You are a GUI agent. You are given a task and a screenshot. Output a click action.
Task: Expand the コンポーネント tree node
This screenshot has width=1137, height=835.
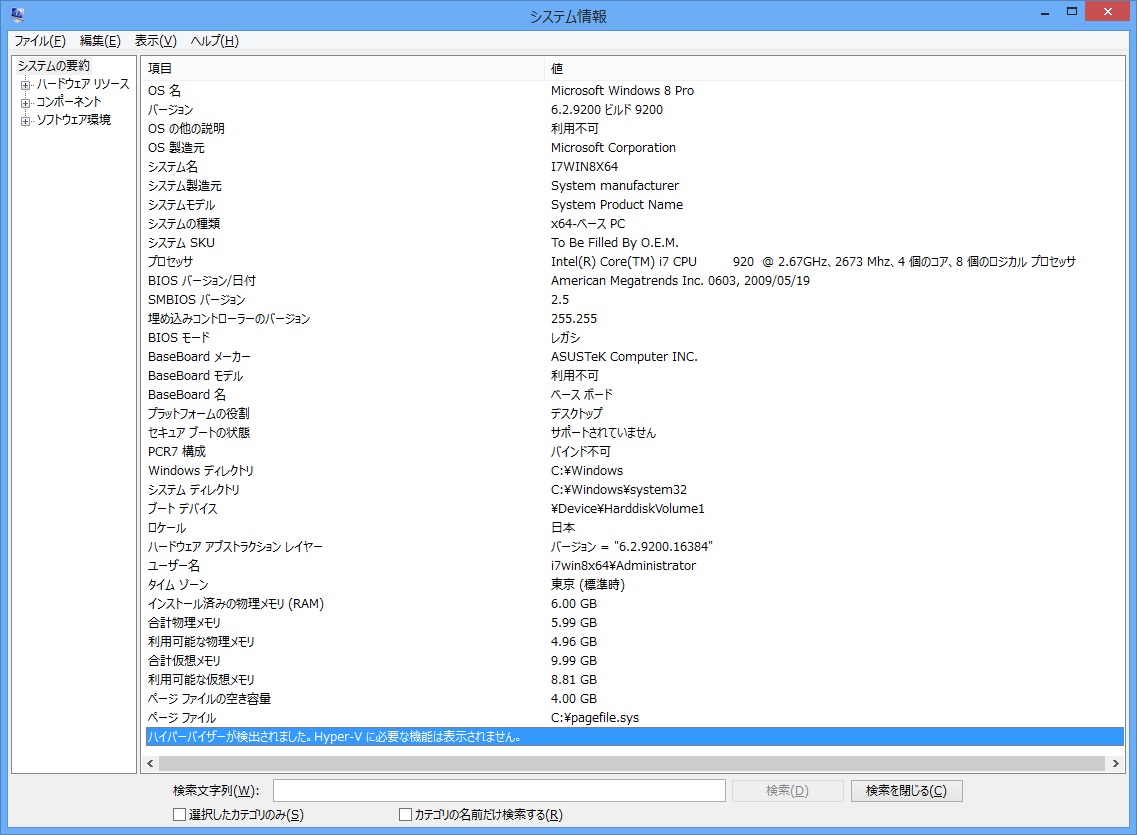[x=25, y=103]
